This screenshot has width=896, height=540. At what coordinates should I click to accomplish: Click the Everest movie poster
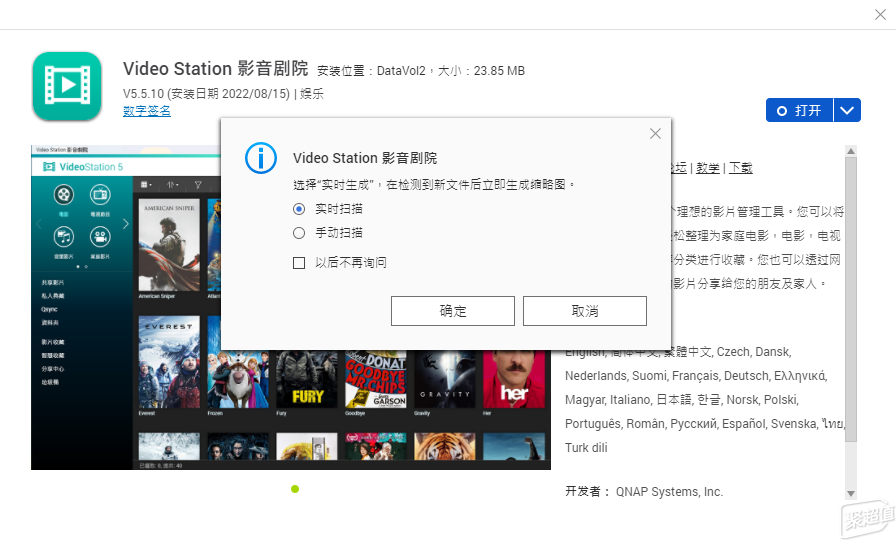[x=169, y=362]
